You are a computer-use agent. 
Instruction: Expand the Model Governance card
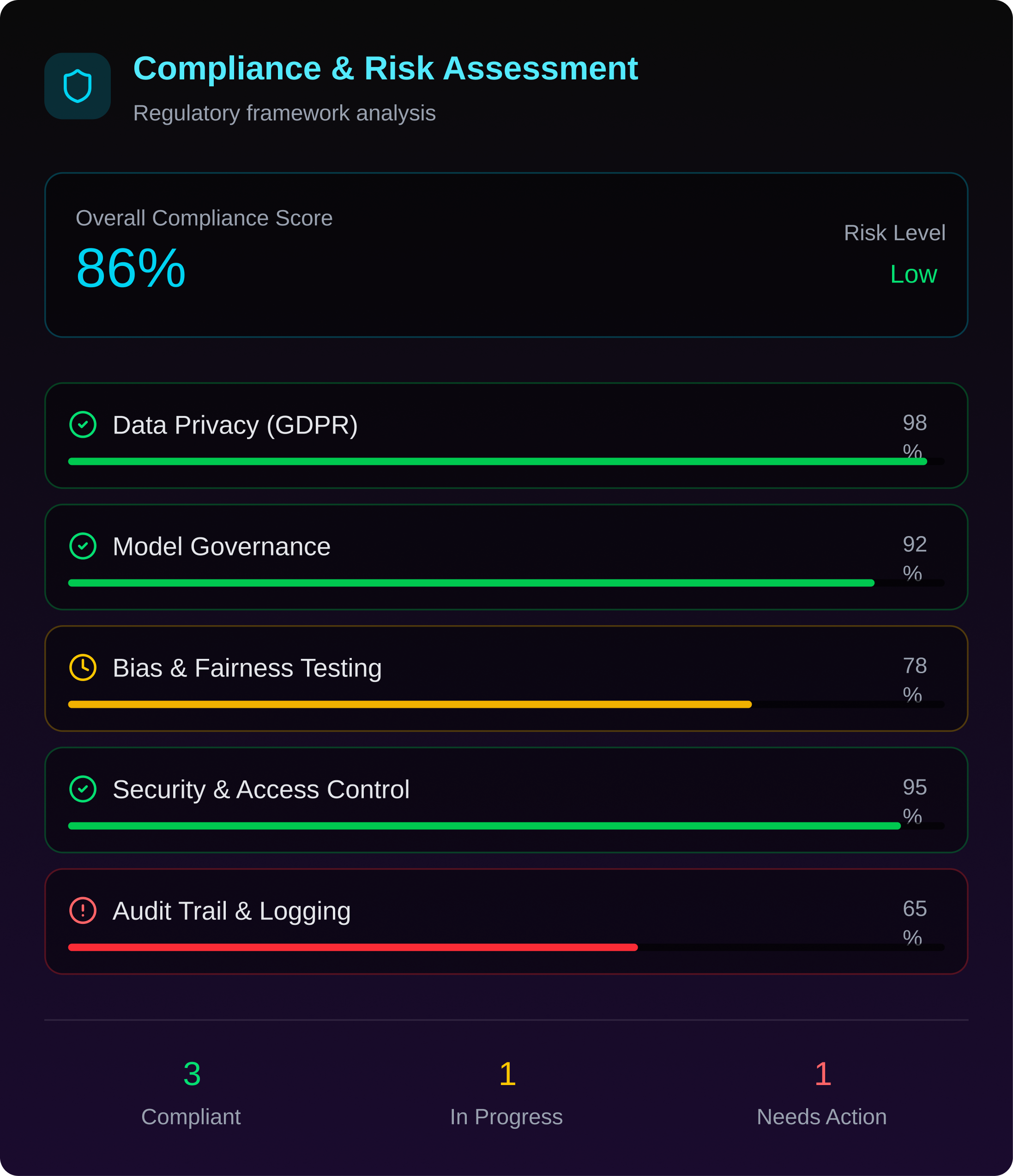click(x=506, y=556)
